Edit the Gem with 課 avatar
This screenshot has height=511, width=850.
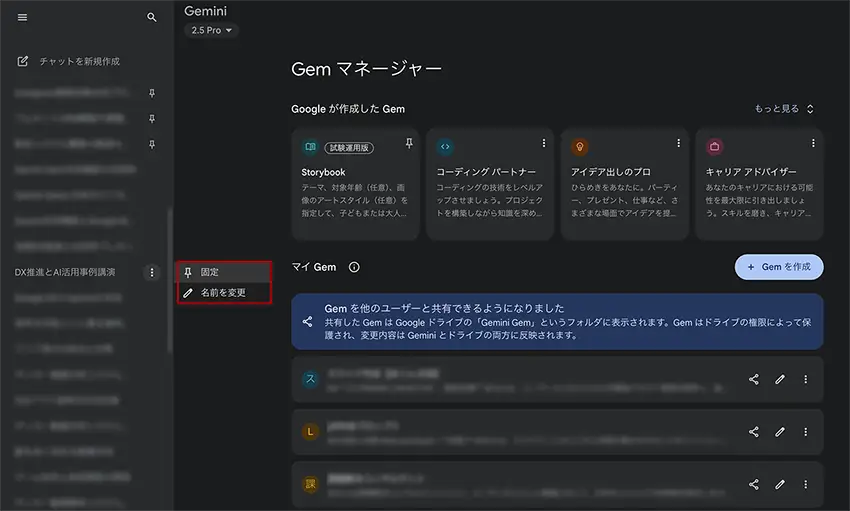(x=780, y=484)
